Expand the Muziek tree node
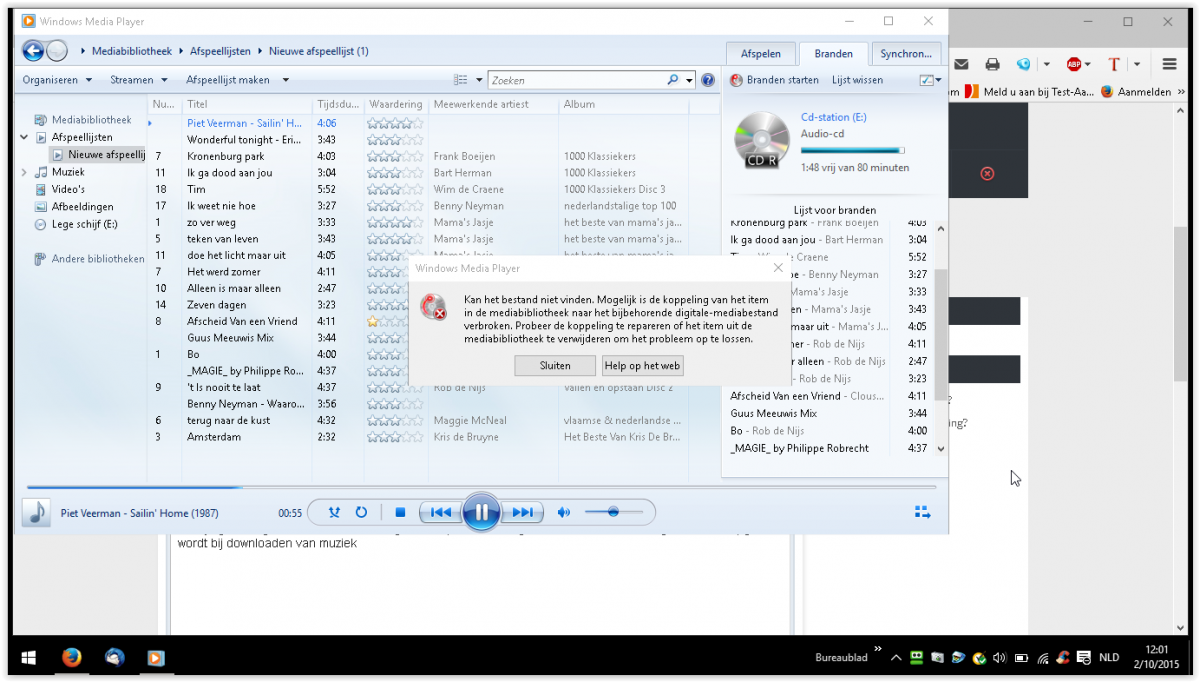Viewport: 1200px width, 682px height. [x=24, y=172]
